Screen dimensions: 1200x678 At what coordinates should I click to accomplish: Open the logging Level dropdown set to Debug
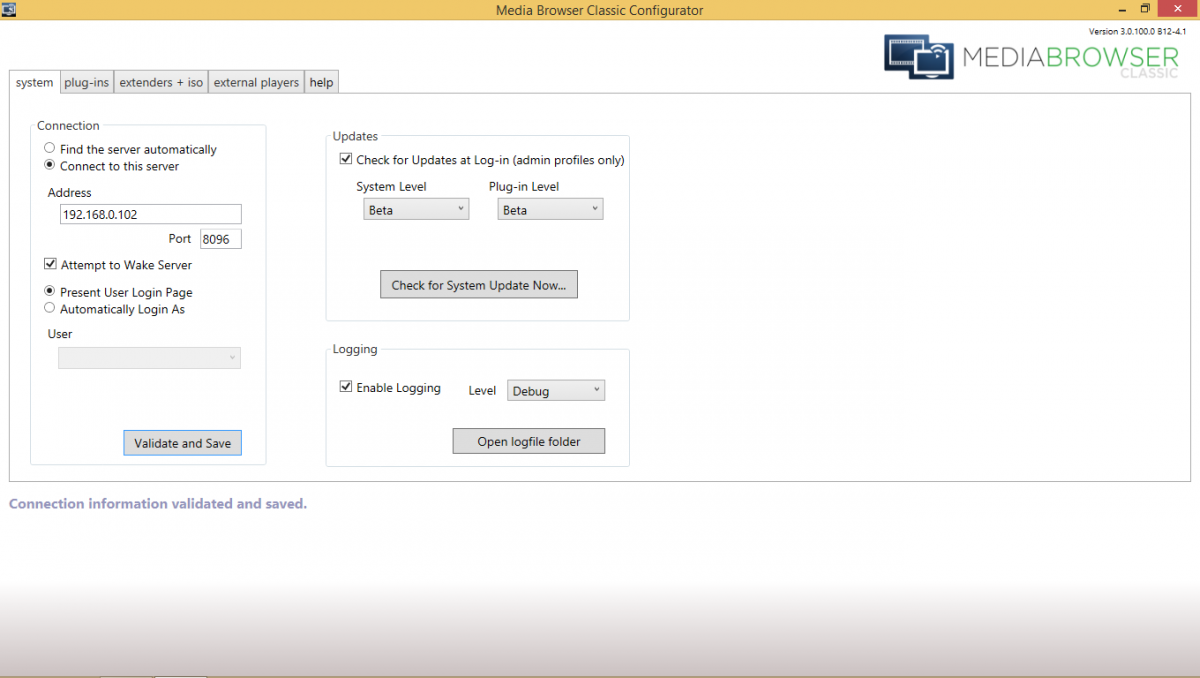tap(556, 390)
